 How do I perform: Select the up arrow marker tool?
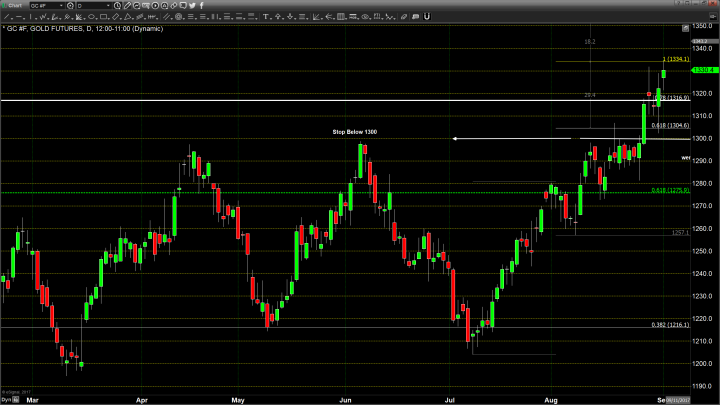point(278,17)
